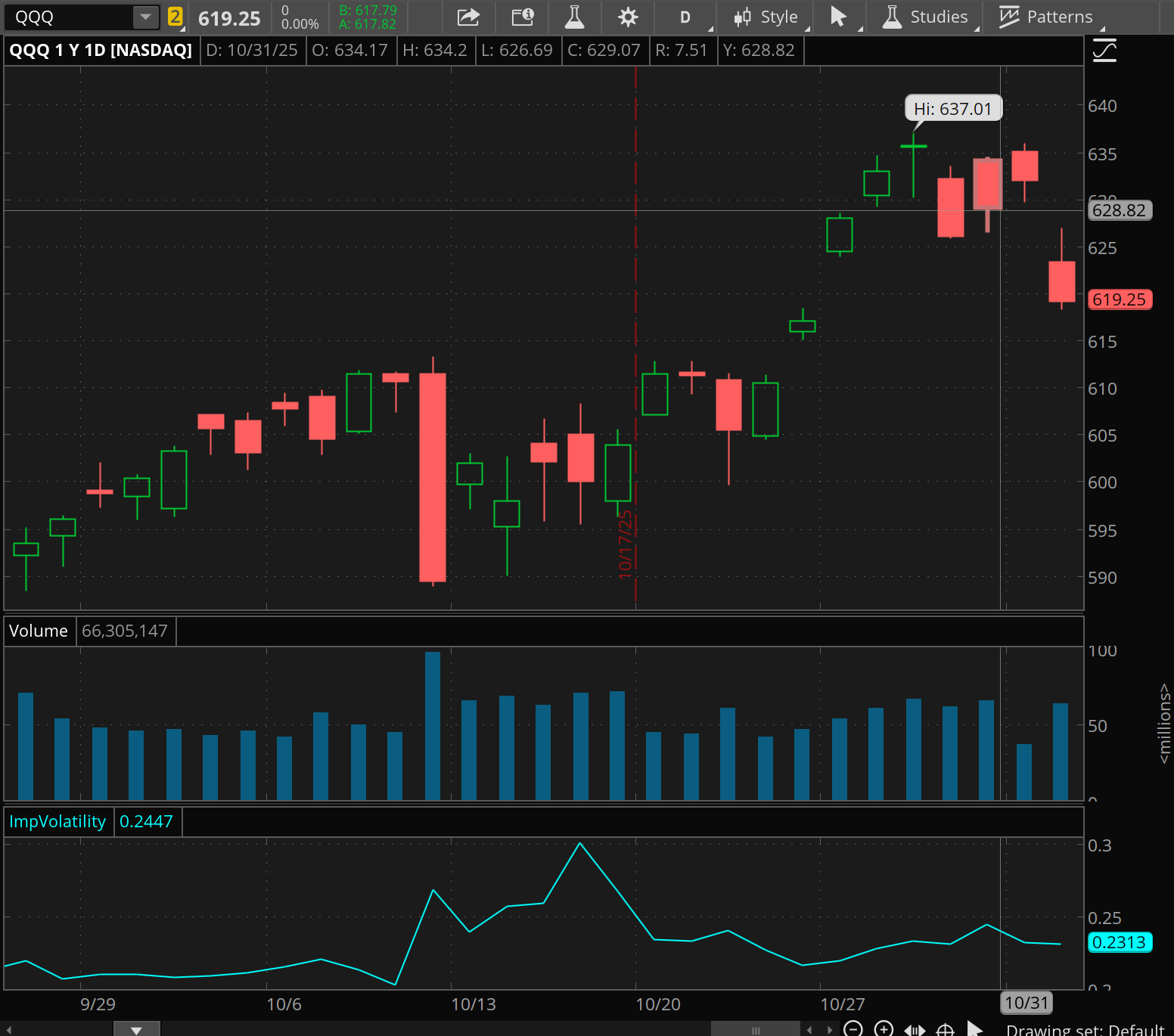This screenshot has width=1174, height=1036.
Task: Toggle the bottom bar pointer cursor
Action: coord(975,1028)
